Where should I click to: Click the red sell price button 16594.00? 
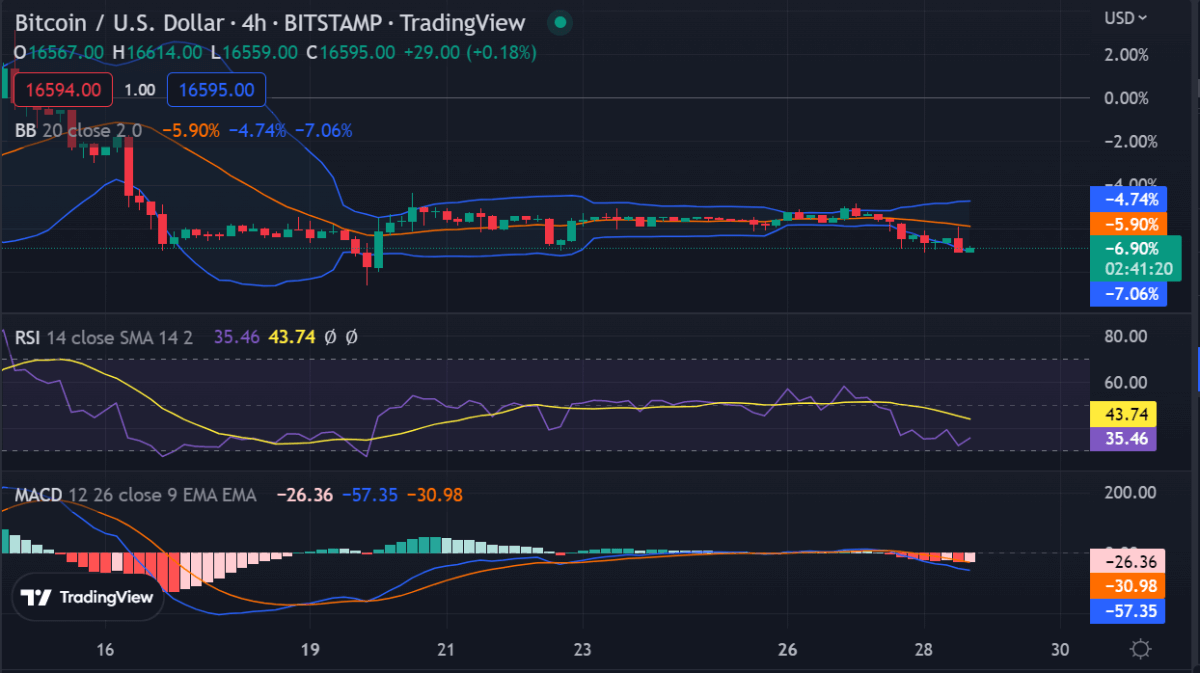(62, 90)
